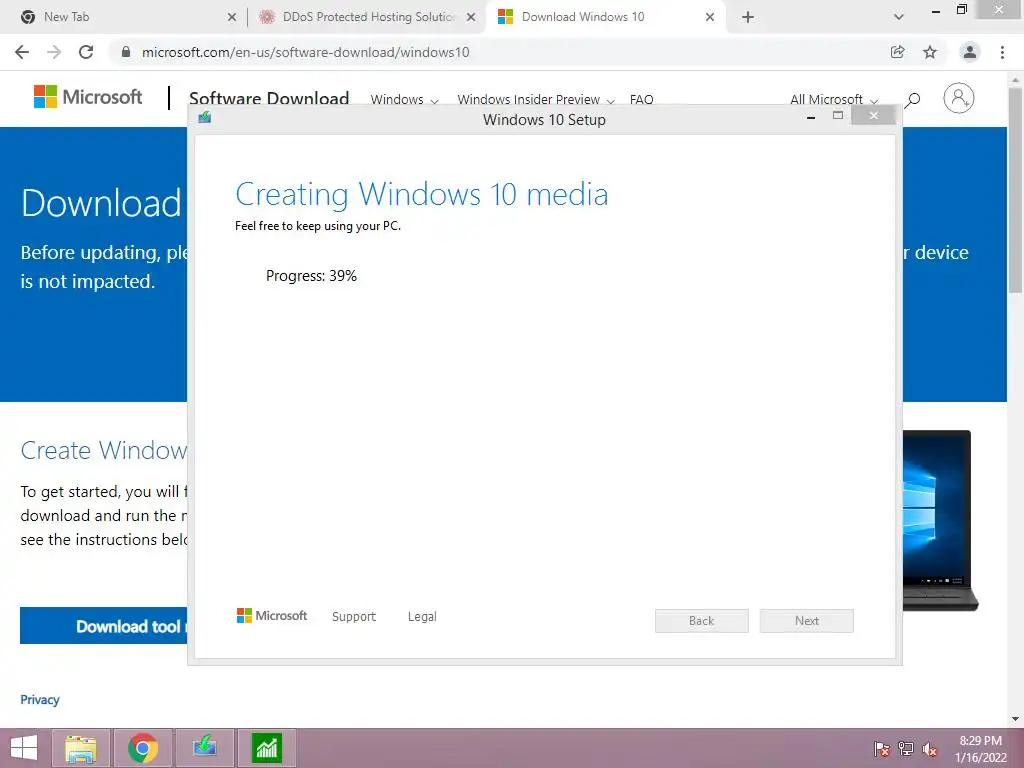Open the FAQ link in the header
This screenshot has width=1024, height=768.
(641, 99)
